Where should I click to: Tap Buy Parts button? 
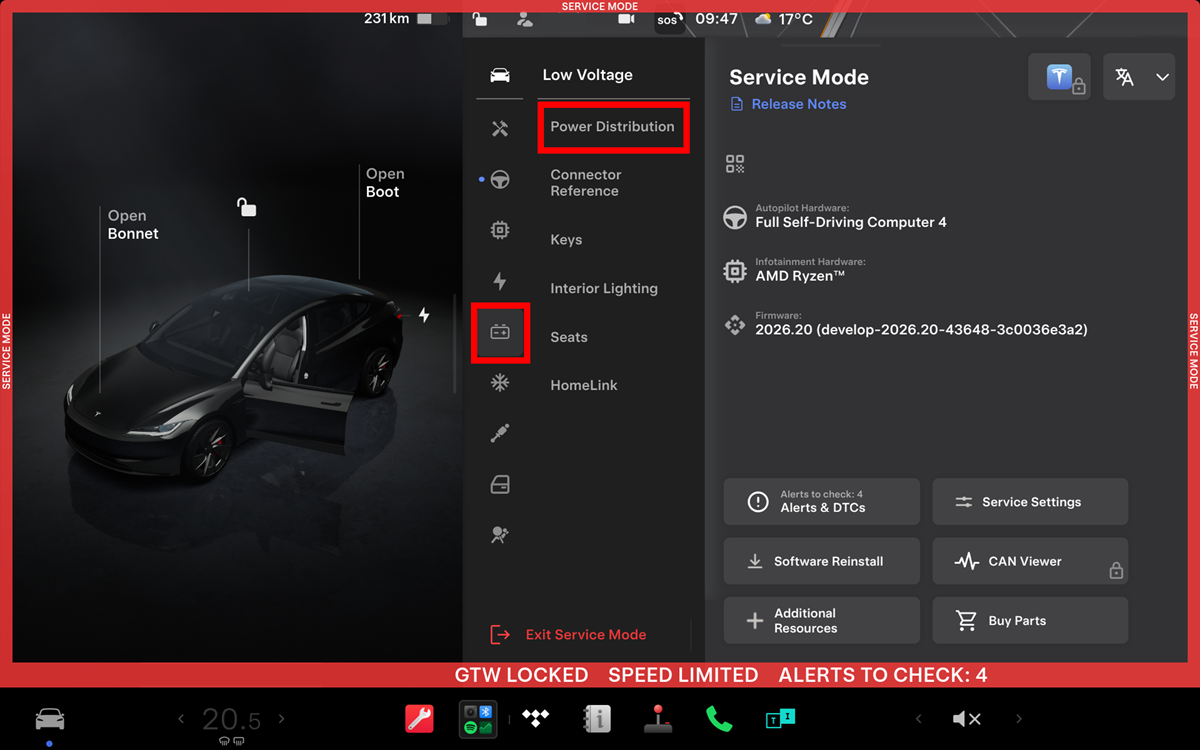click(x=1030, y=620)
